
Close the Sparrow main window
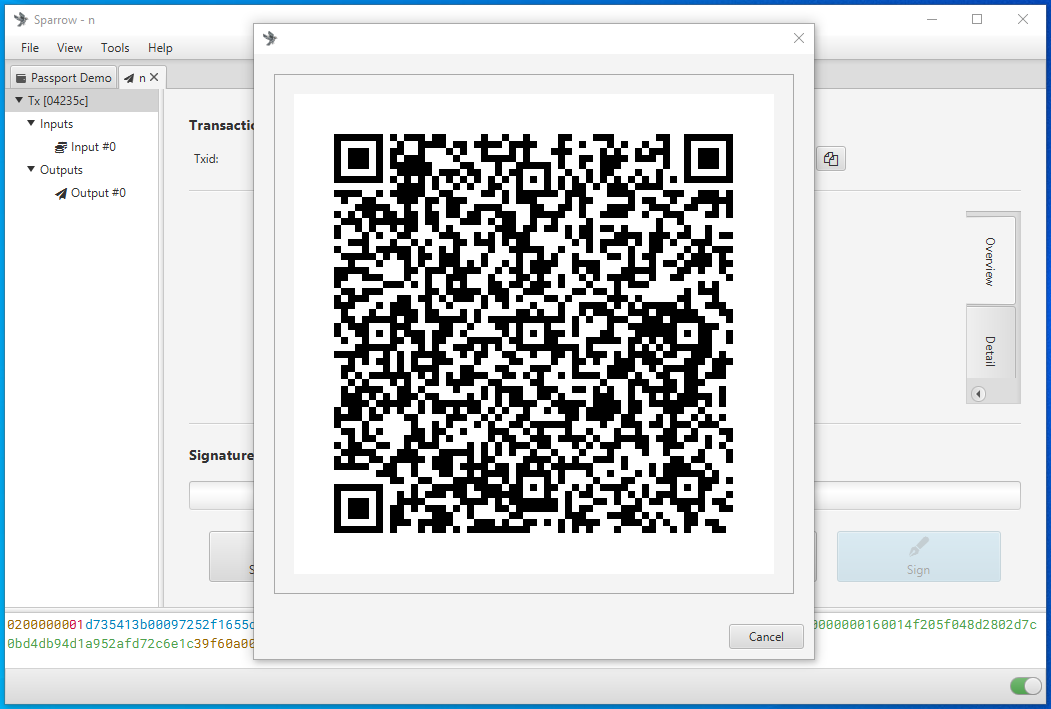[x=1023, y=19]
